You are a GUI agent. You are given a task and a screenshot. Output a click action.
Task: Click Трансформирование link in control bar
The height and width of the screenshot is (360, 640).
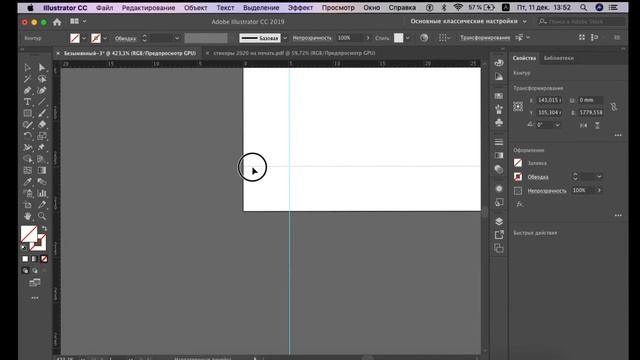[x=485, y=38]
